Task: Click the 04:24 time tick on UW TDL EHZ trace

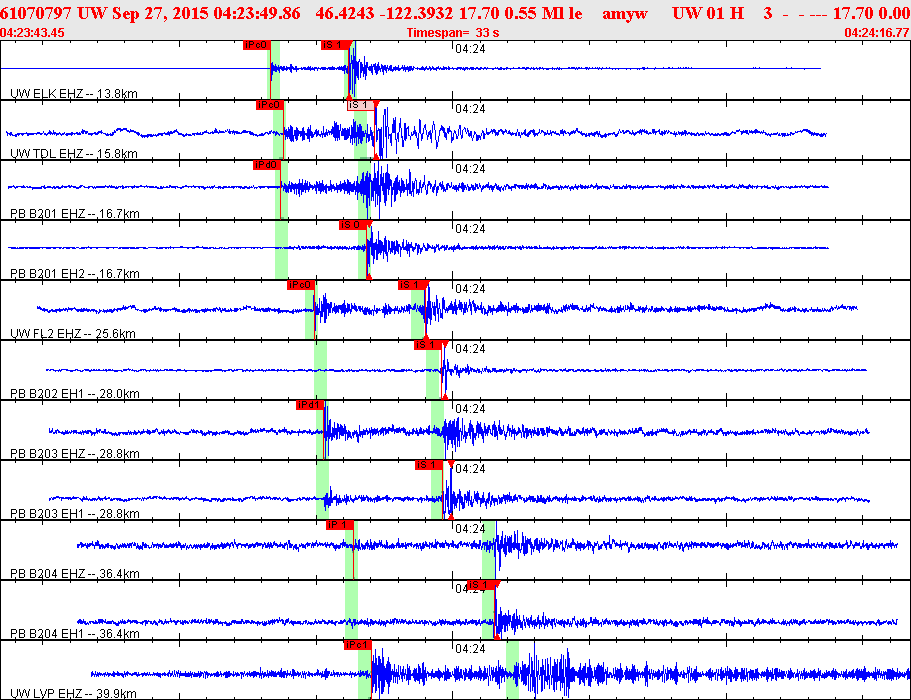Action: coord(470,109)
